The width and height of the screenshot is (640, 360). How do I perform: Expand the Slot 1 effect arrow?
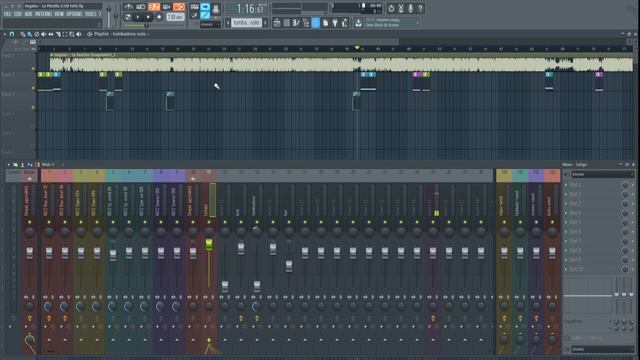(567, 185)
